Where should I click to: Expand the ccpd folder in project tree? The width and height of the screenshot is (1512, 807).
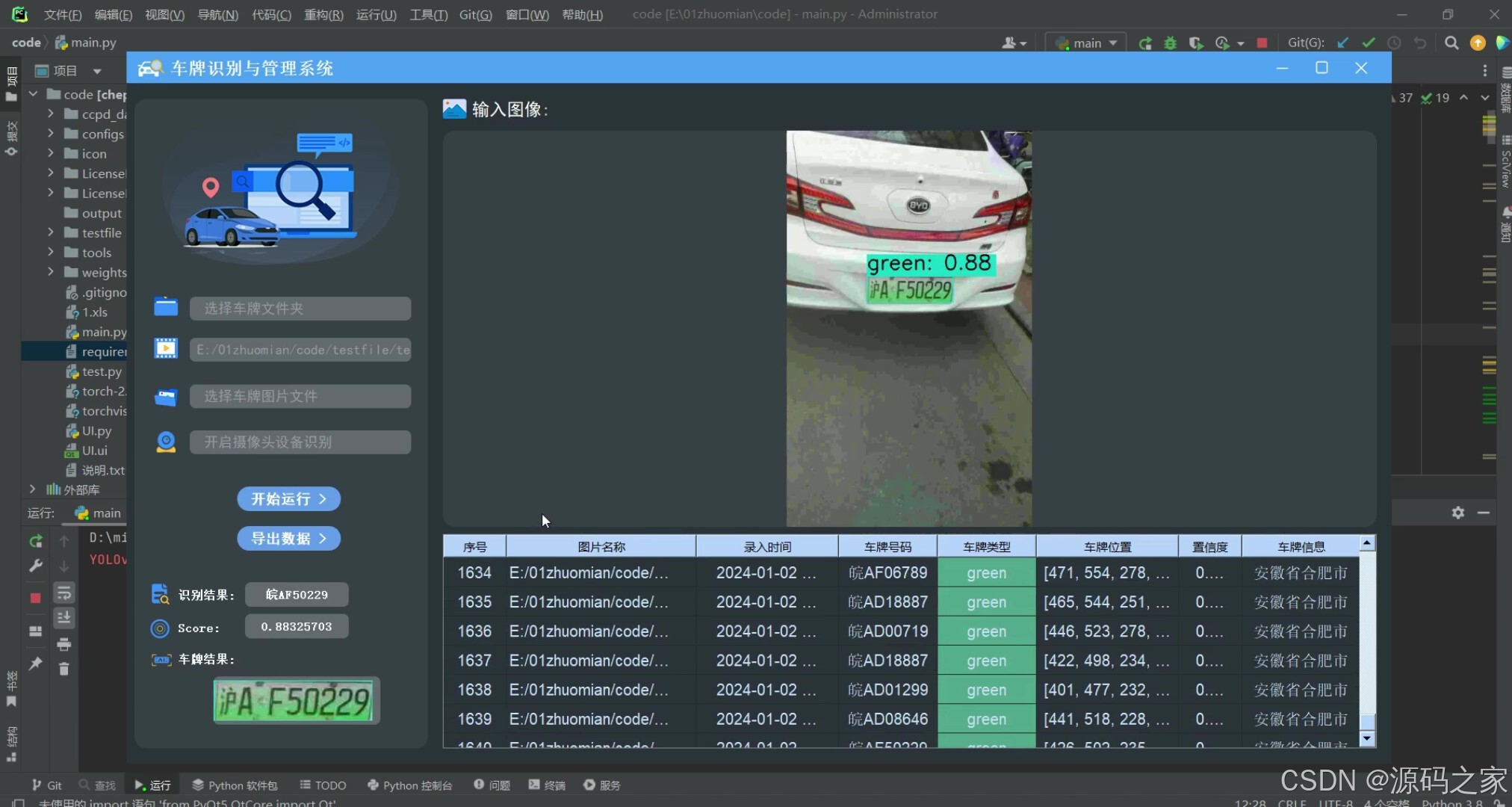tap(50, 114)
